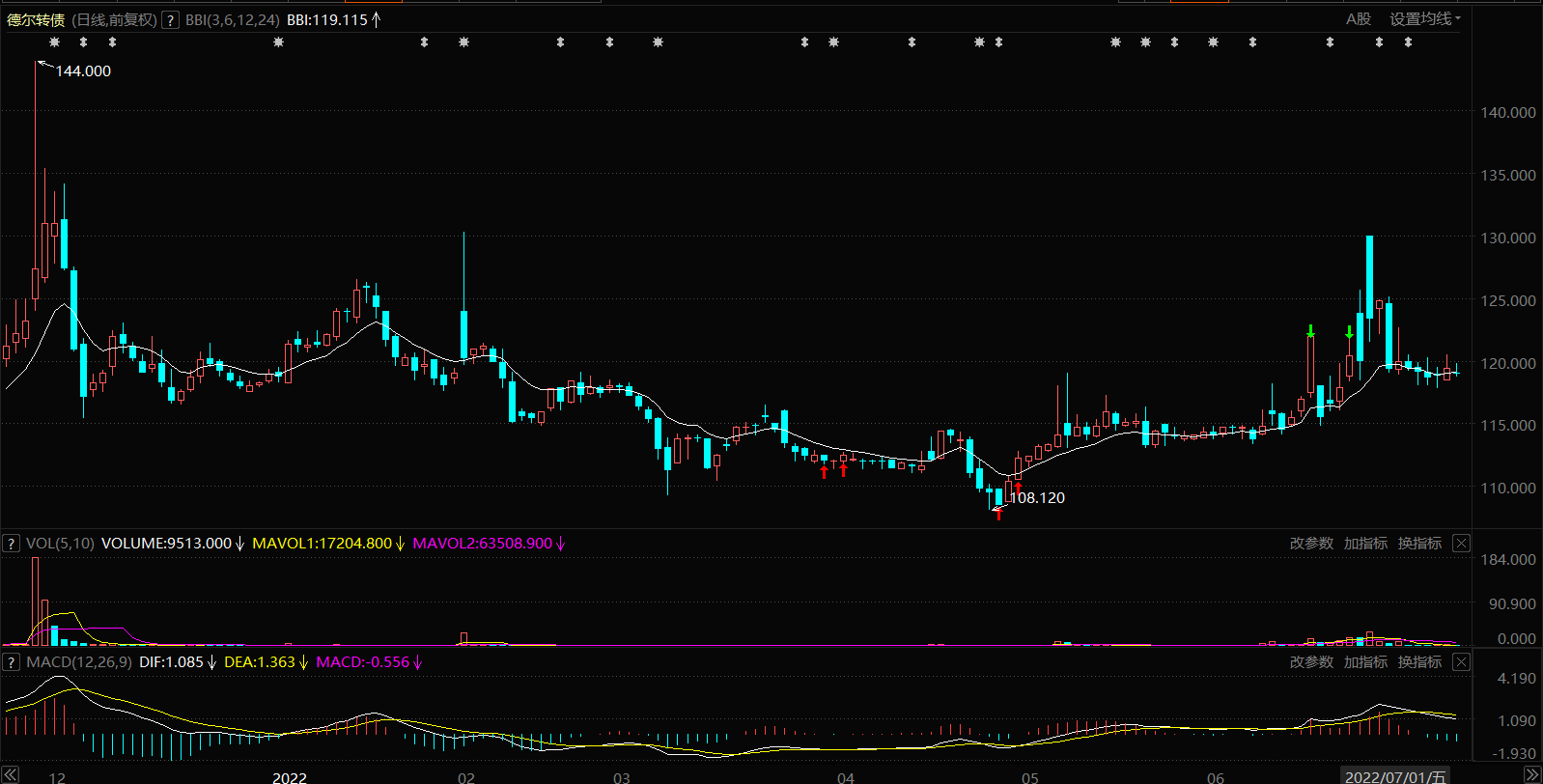This screenshot has height=784, width=1543.
Task: Open the 设置均线 dropdown
Action: [1424, 19]
